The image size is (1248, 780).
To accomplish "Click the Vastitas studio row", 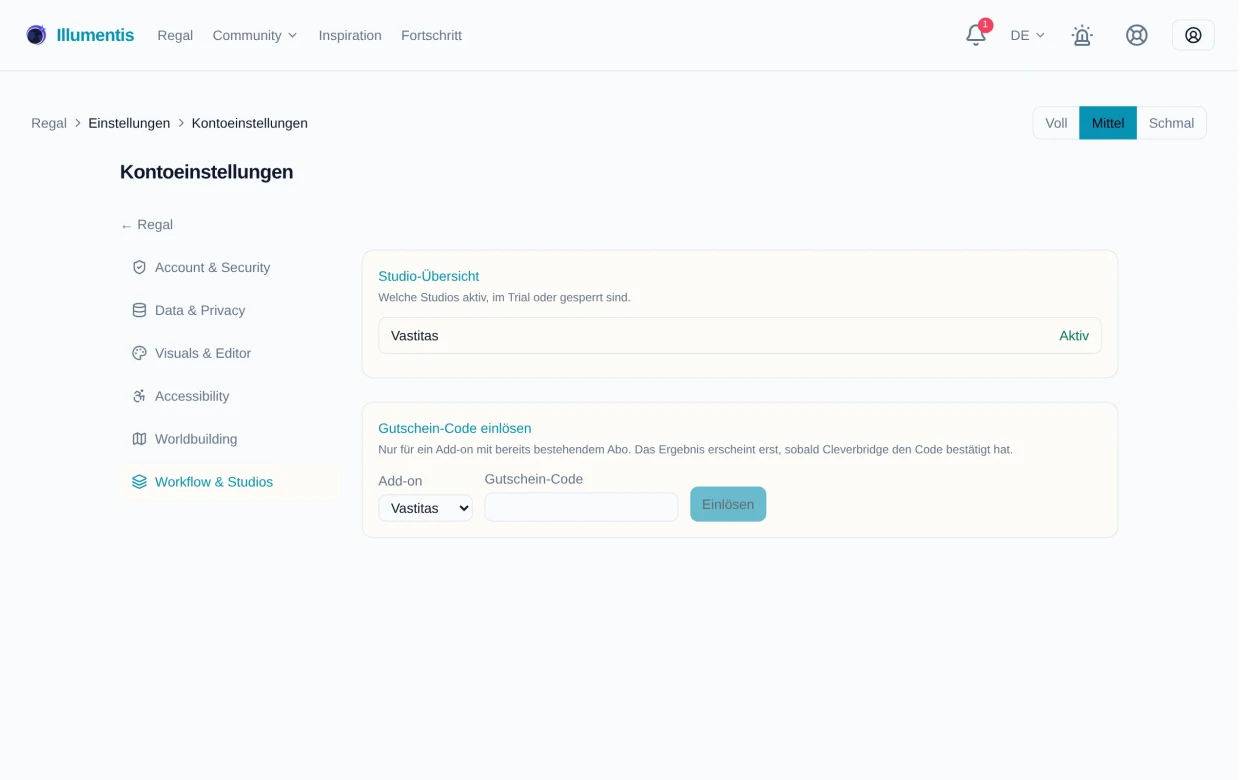I will pyautogui.click(x=740, y=336).
